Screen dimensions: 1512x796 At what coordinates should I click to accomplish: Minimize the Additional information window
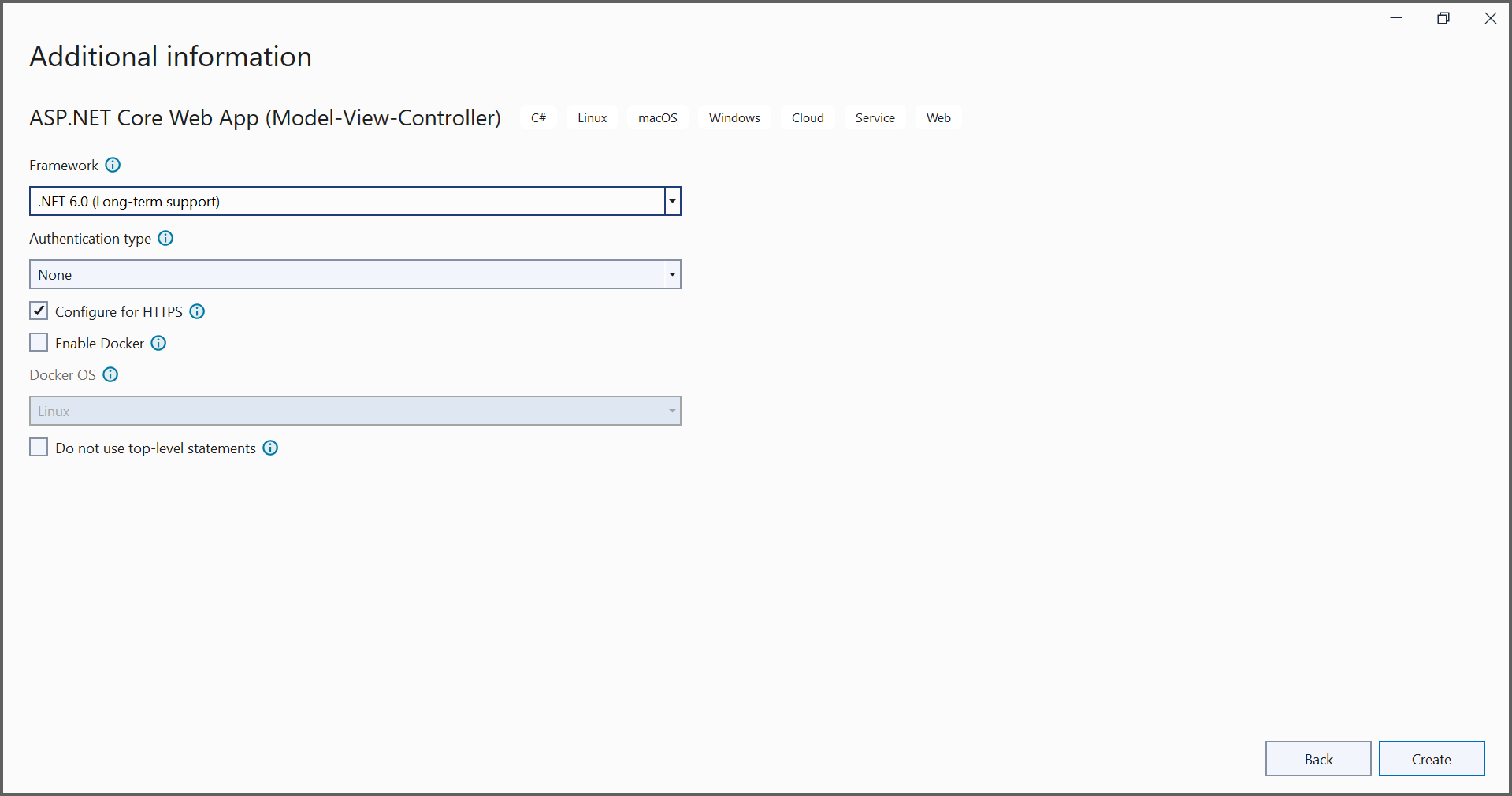tap(1395, 18)
